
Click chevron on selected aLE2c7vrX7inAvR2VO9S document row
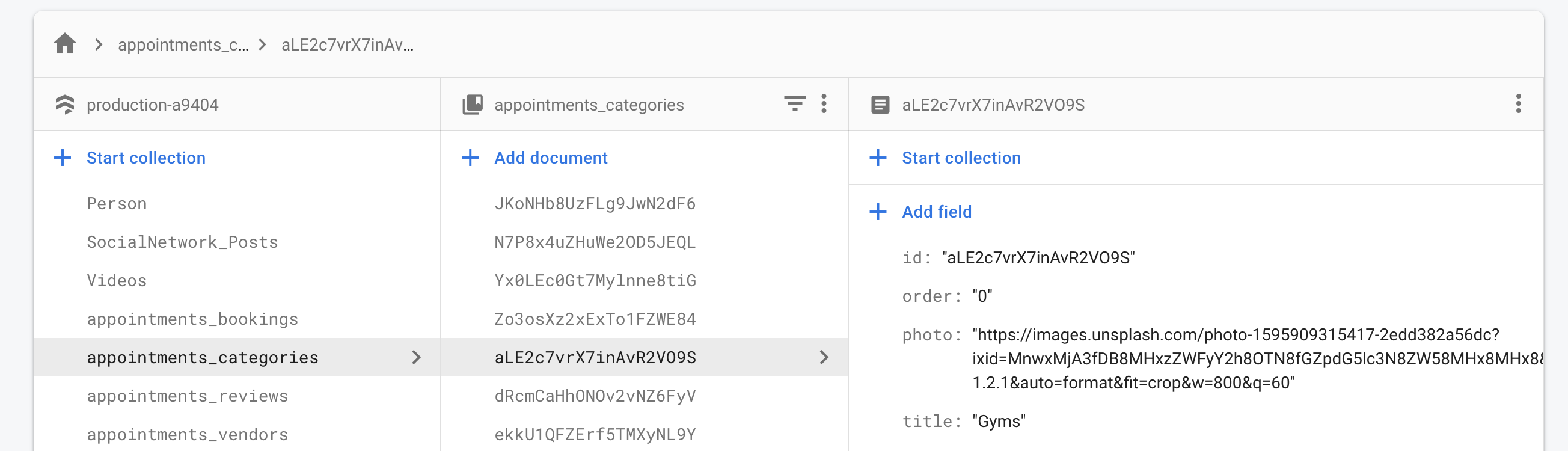point(824,357)
